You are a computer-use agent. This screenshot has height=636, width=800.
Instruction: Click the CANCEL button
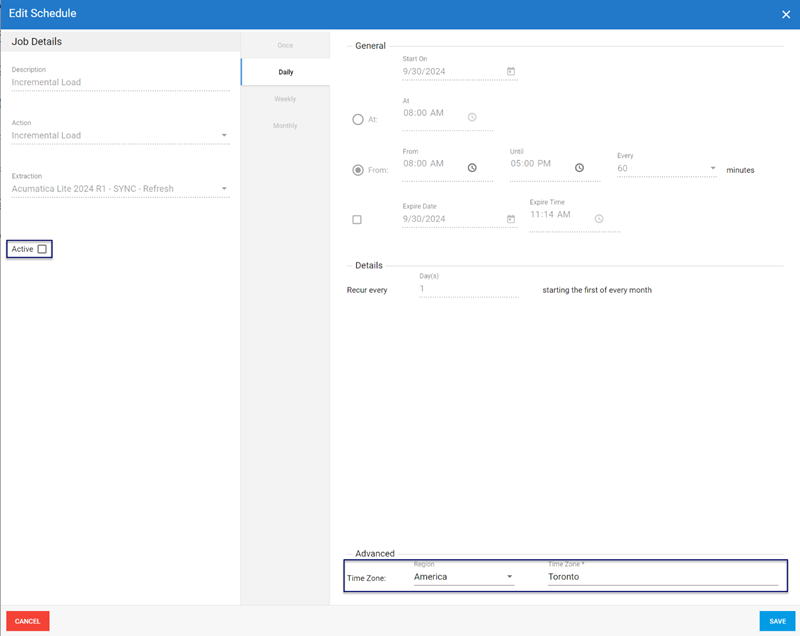tap(27, 621)
